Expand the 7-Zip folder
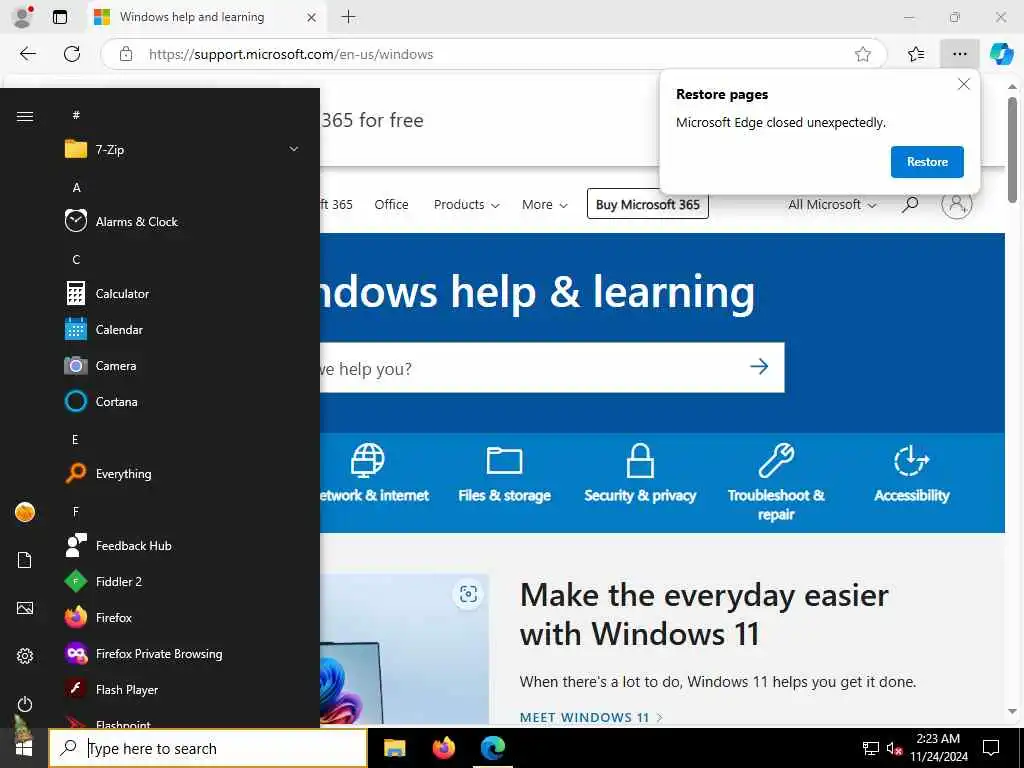 click(183, 150)
